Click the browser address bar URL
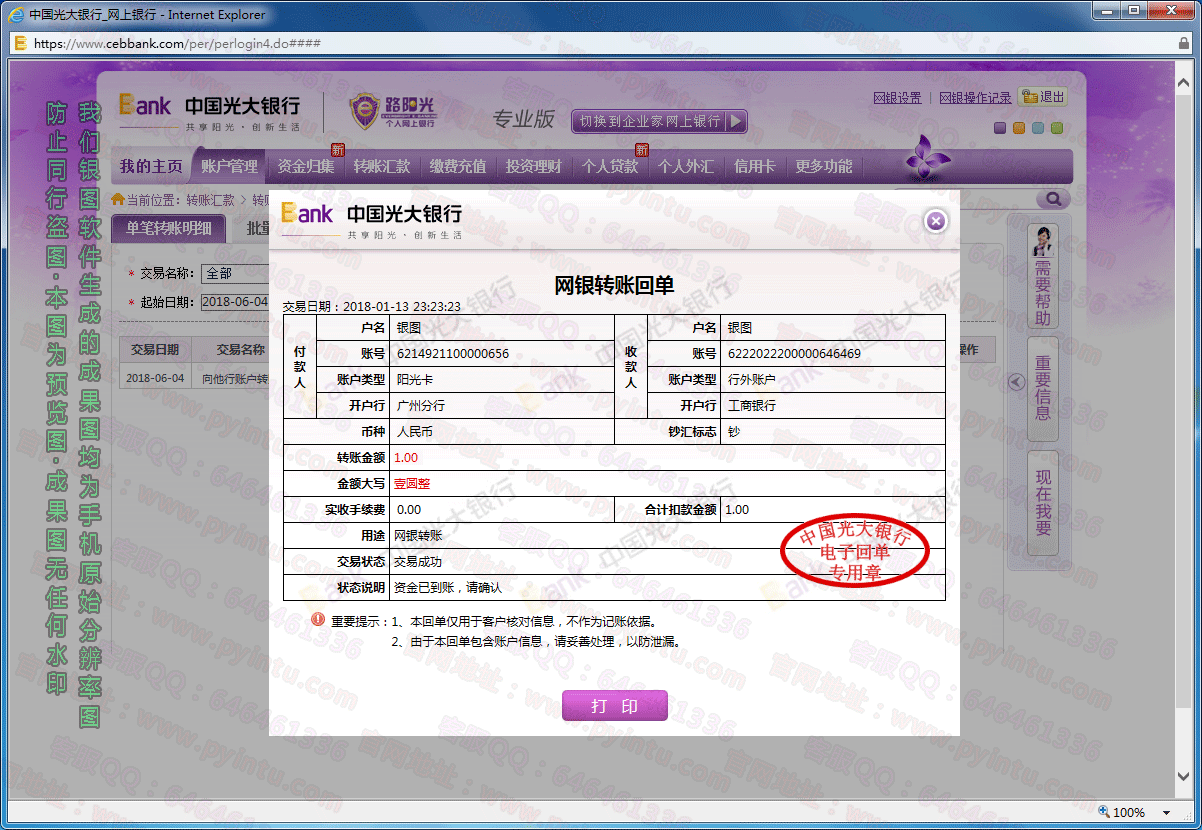 click(x=177, y=44)
